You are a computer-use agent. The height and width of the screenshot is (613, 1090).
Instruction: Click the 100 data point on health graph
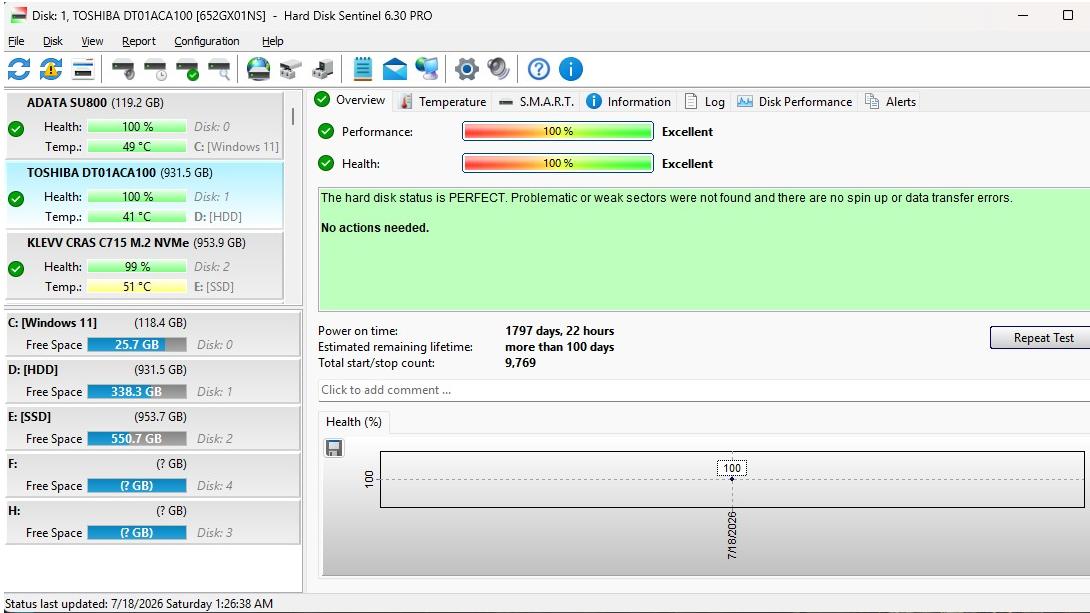[x=732, y=479]
